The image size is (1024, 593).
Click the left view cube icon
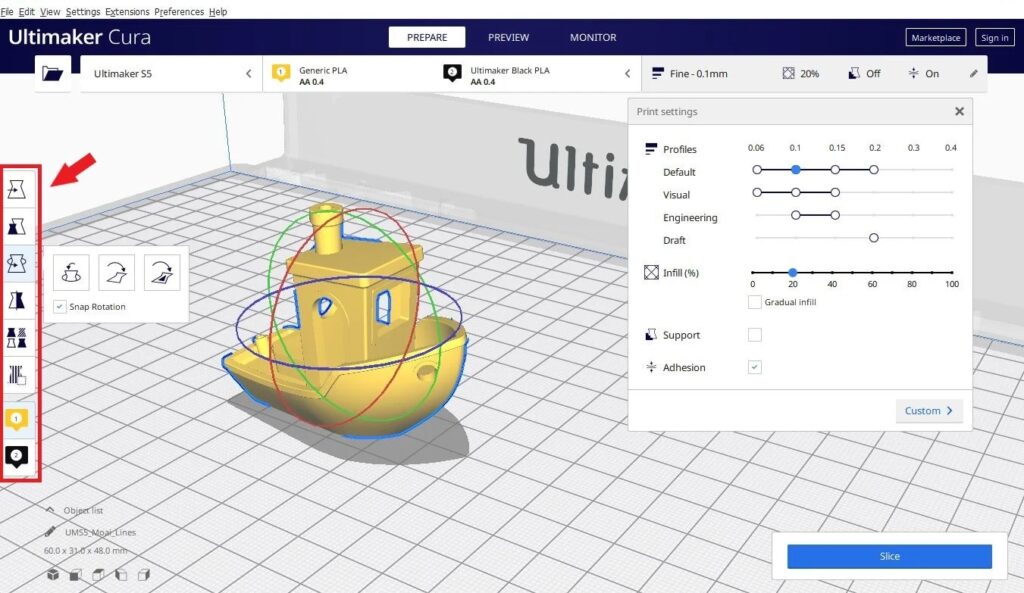(121, 575)
